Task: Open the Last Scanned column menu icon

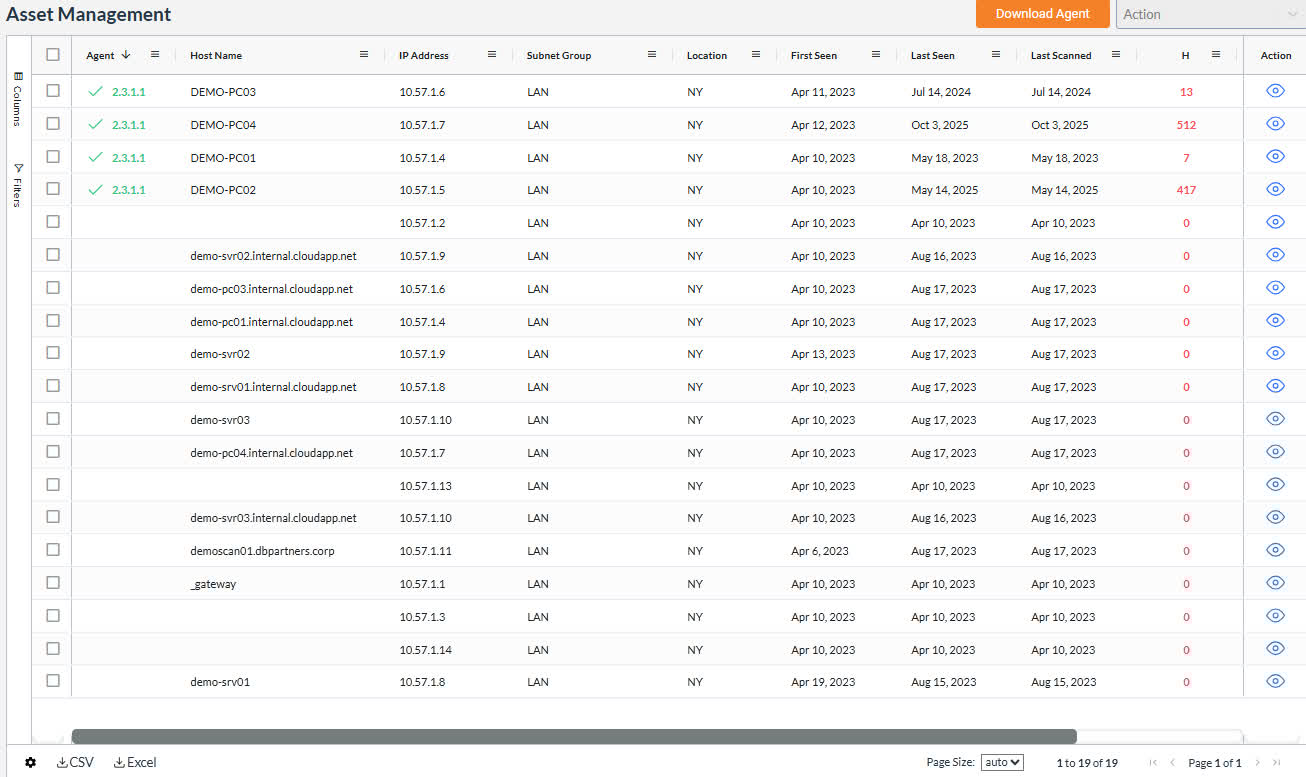Action: (x=1116, y=55)
